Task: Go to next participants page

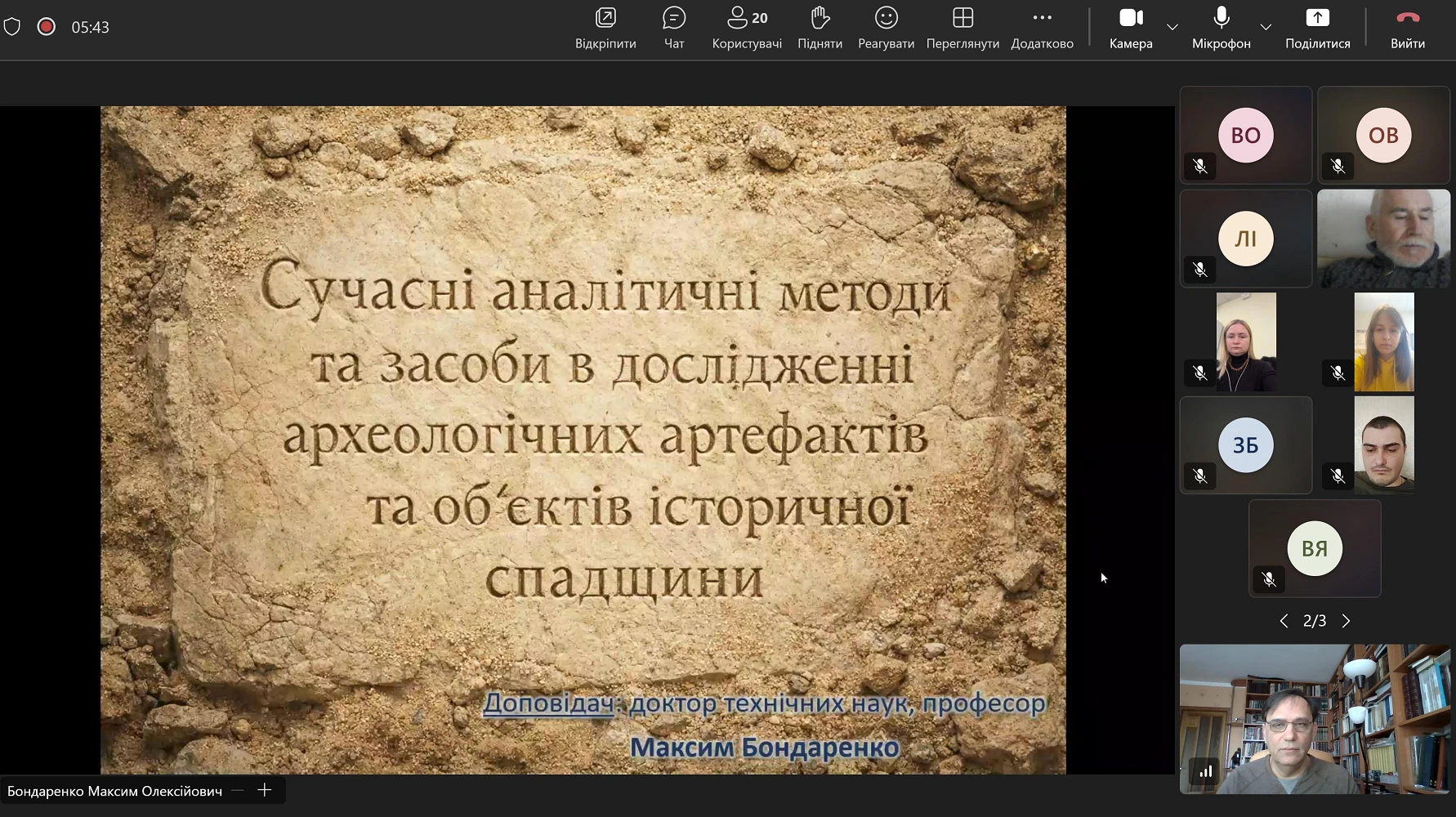Action: (1346, 621)
